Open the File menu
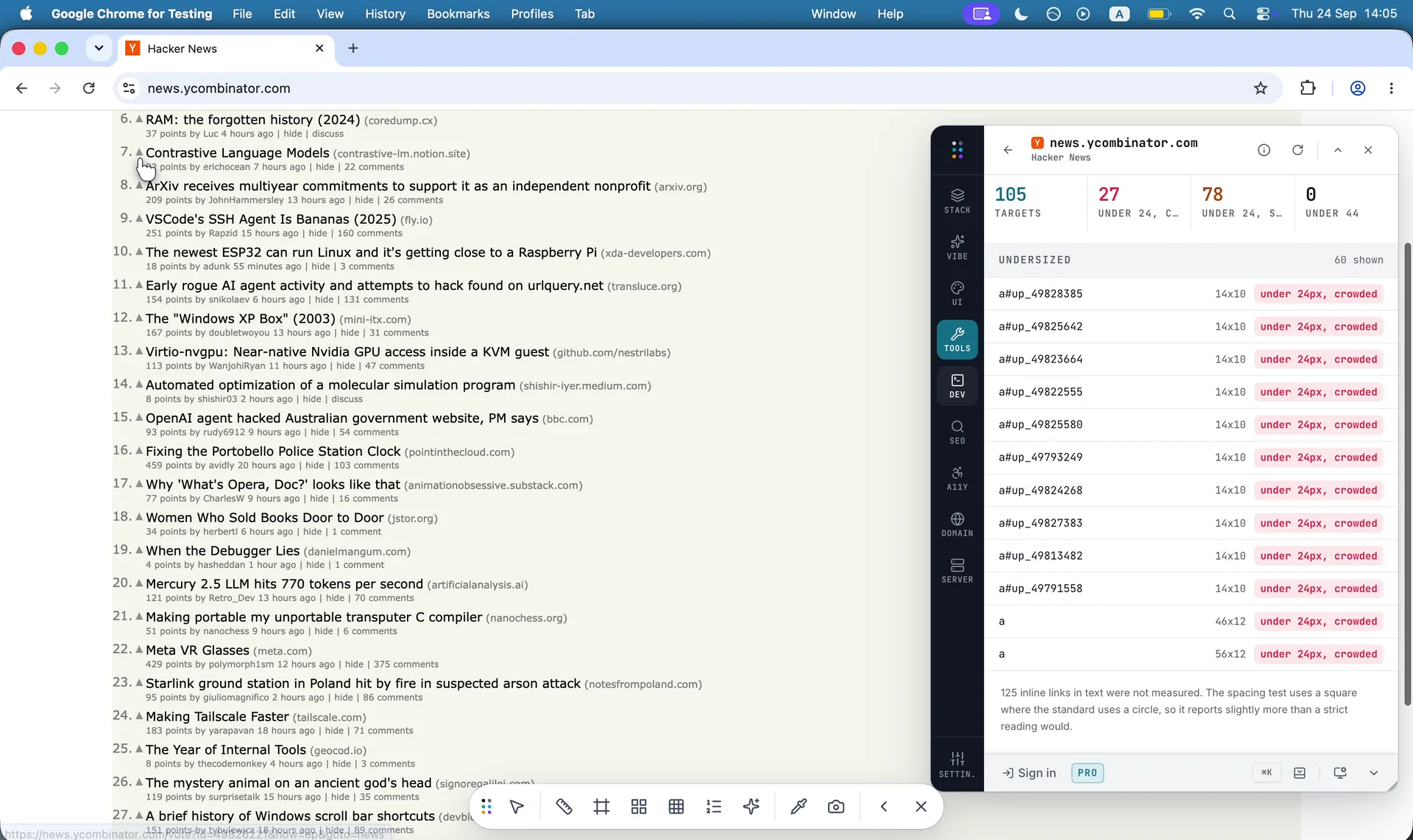 point(242,14)
